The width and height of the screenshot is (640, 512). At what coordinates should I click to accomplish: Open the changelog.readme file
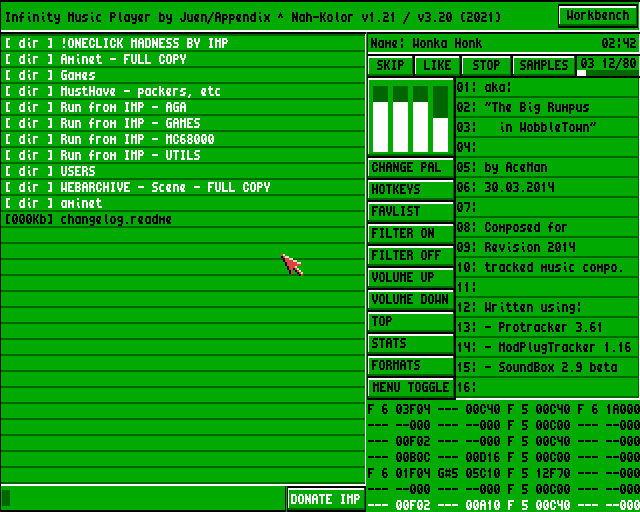115,219
